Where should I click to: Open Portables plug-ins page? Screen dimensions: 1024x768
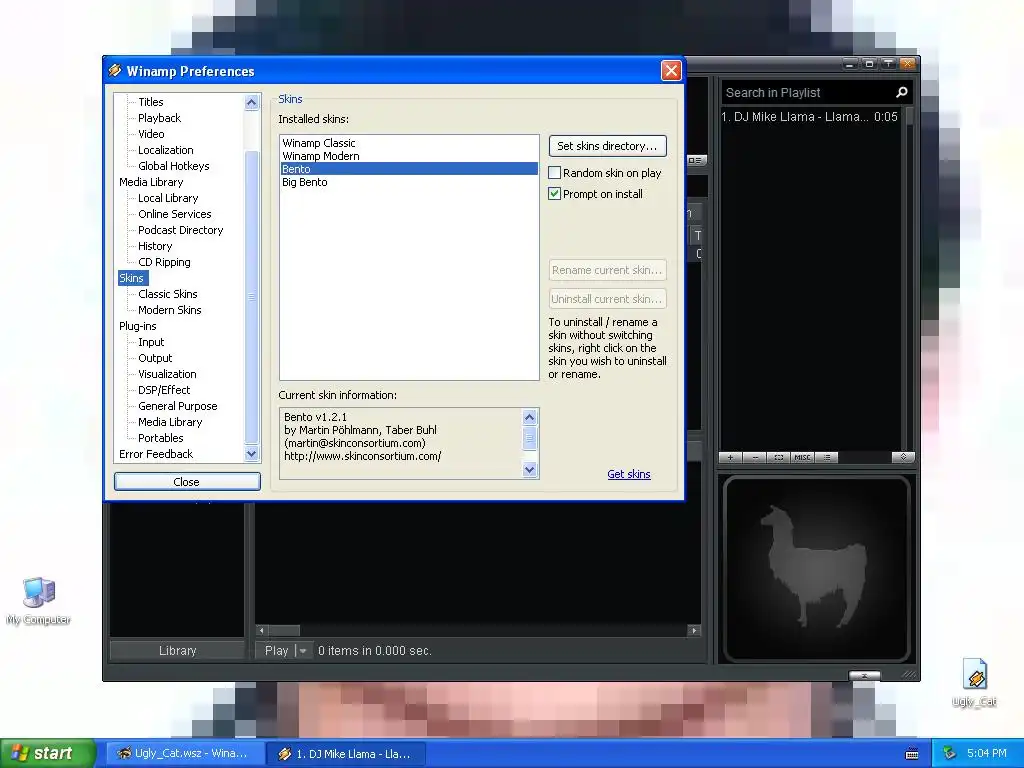point(161,438)
